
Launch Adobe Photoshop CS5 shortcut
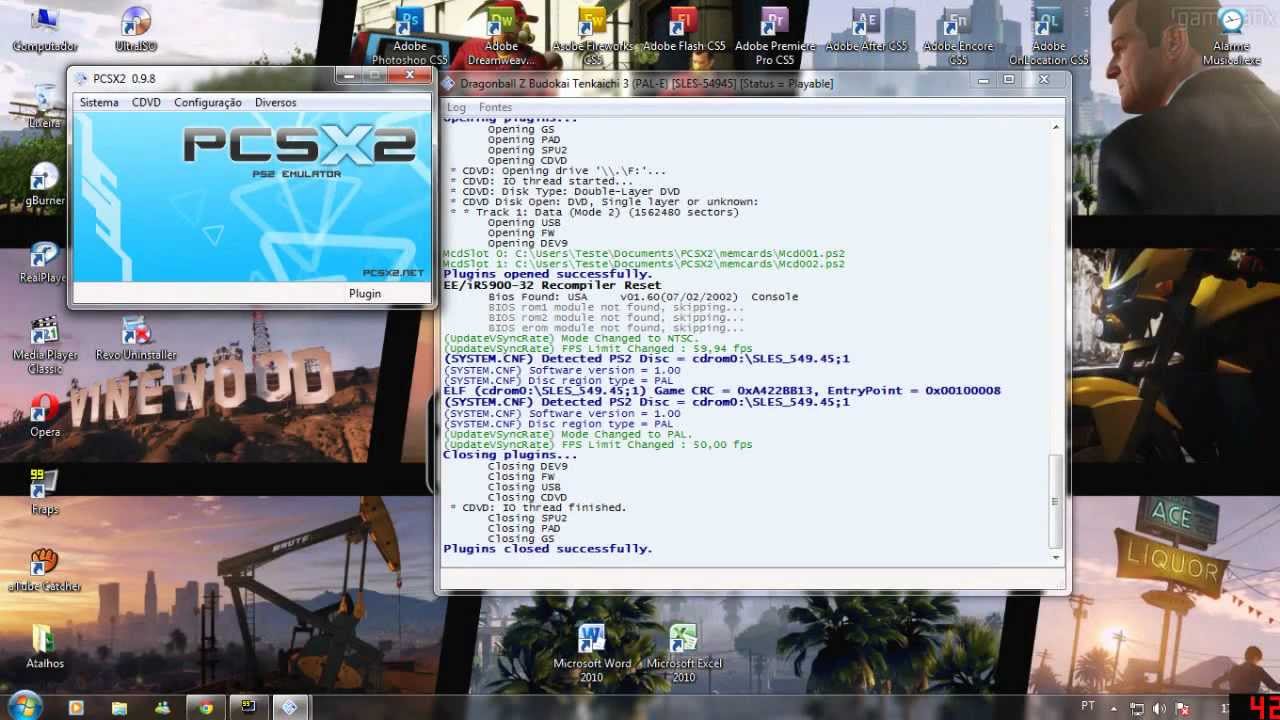tap(410, 37)
